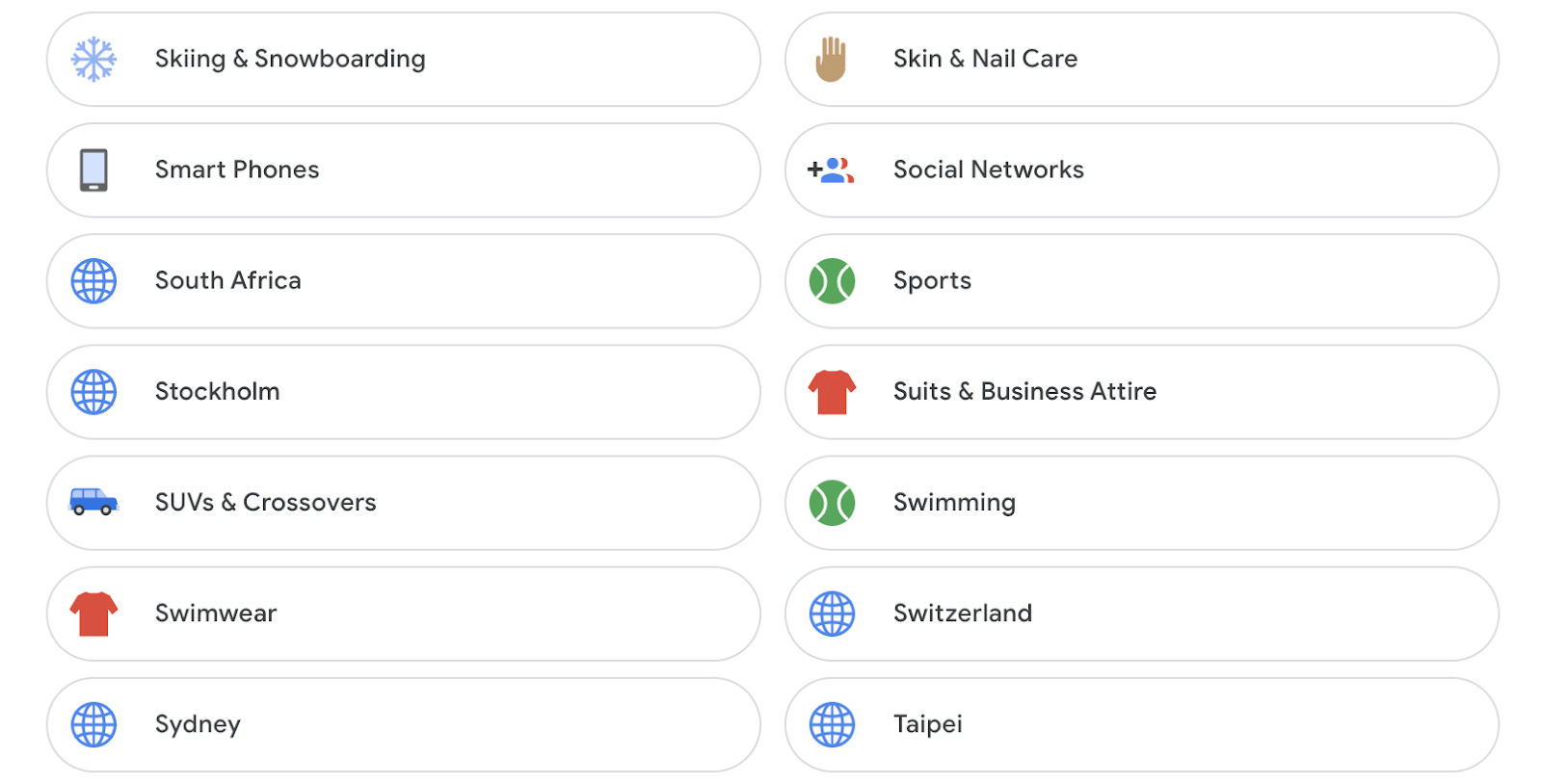Click the globe icon beside South Africa

tap(93, 280)
